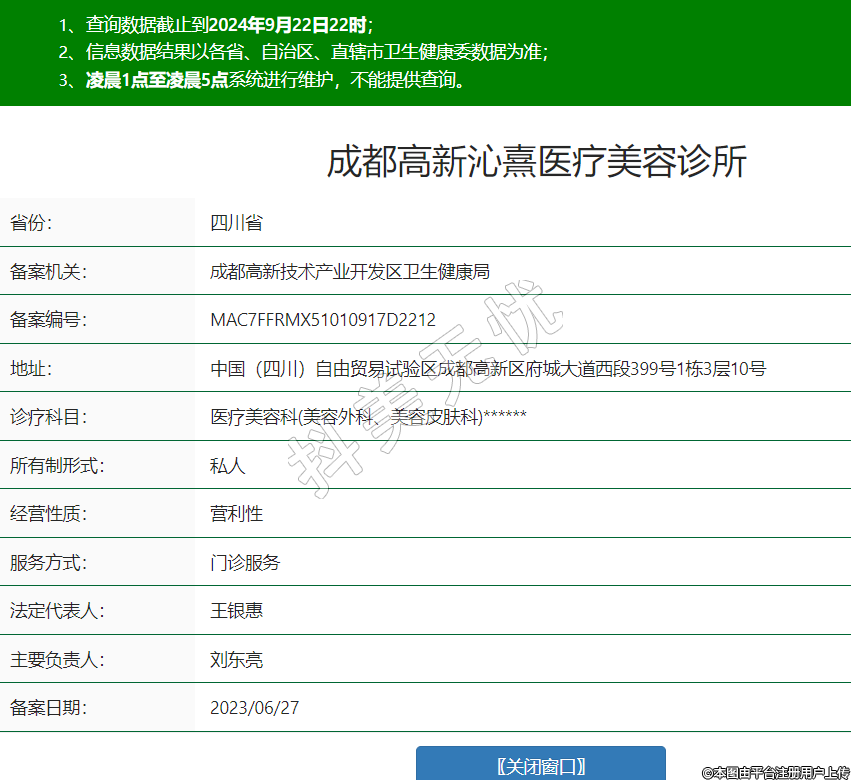Click the legal representative name 王银惠
Image resolution: width=851 pixels, height=780 pixels.
[x=236, y=610]
